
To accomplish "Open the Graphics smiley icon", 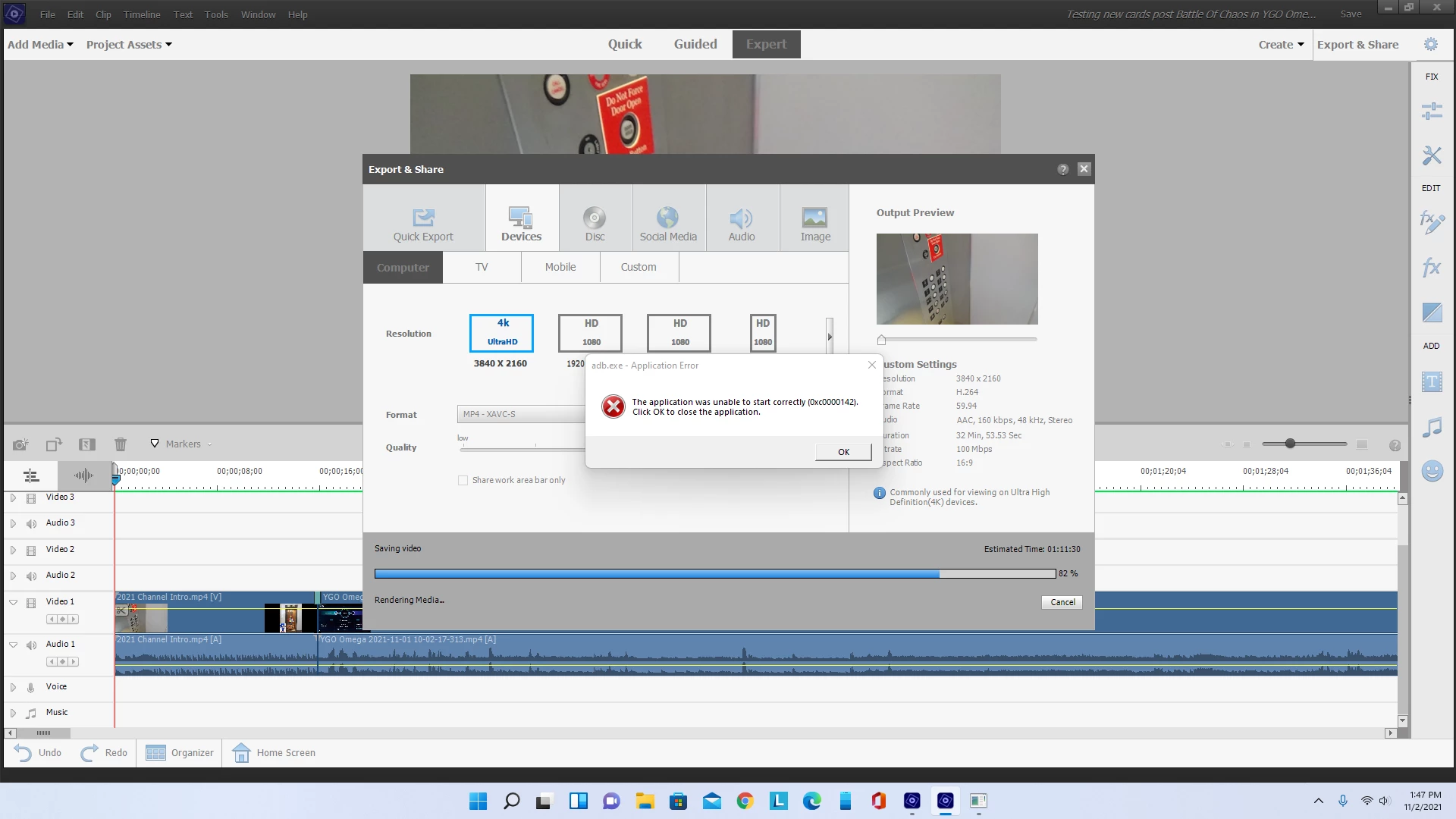I will (1431, 471).
